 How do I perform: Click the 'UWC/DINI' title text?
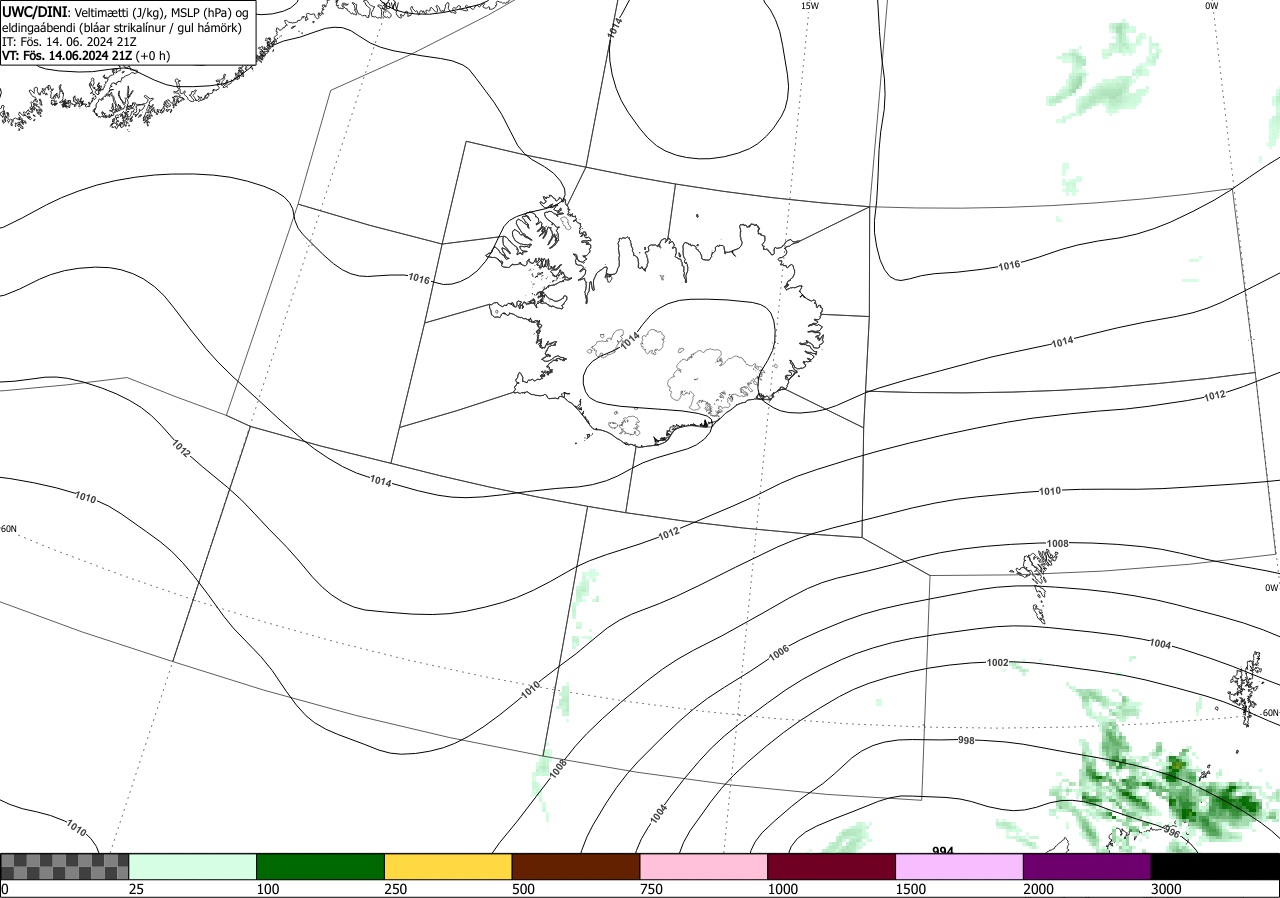tap(36, 12)
